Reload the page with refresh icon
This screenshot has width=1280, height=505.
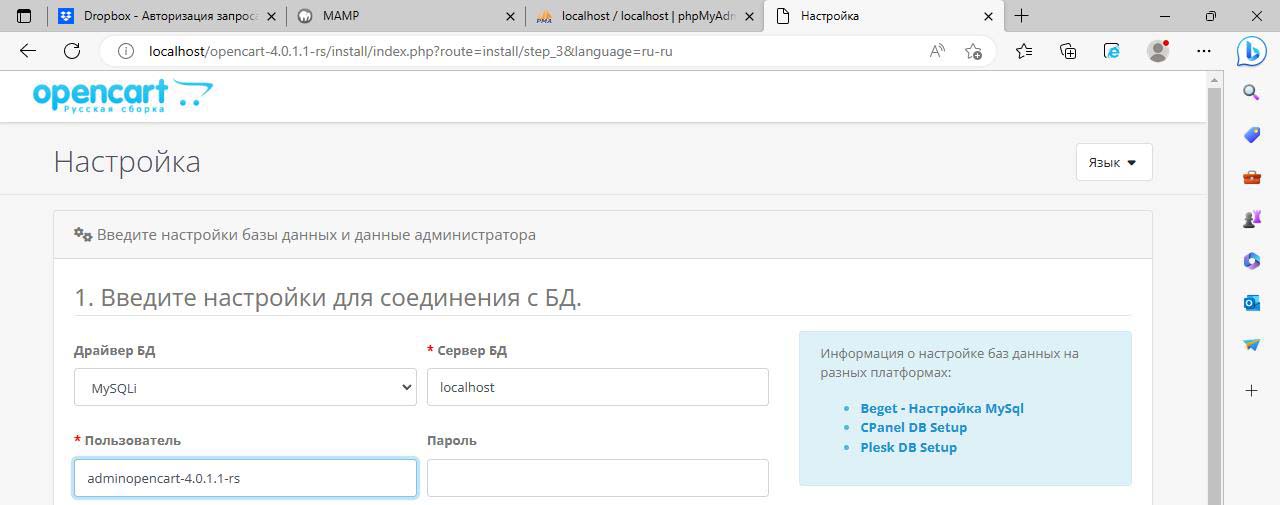pyautogui.click(x=72, y=51)
